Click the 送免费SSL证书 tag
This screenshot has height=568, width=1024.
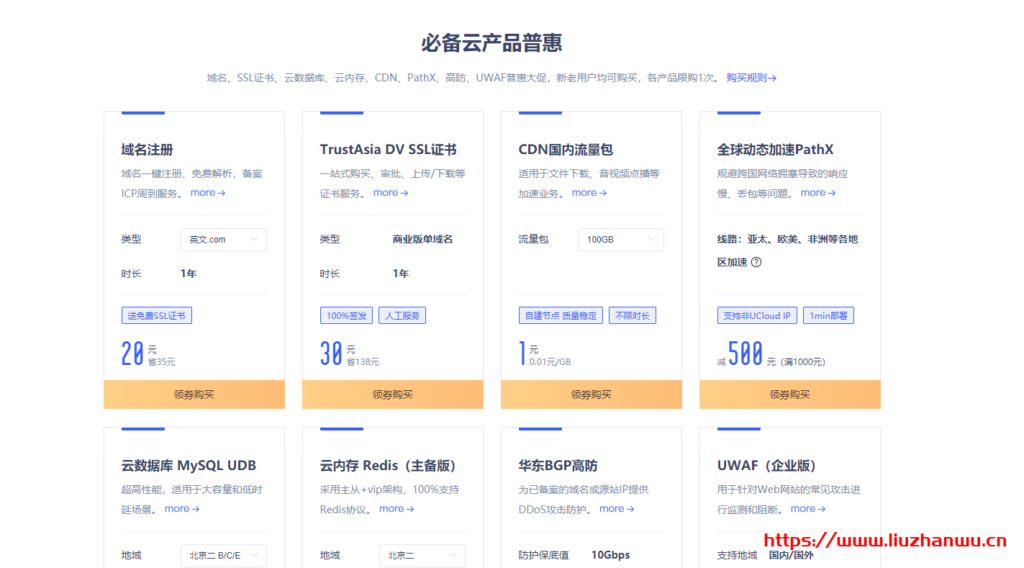[x=157, y=315]
